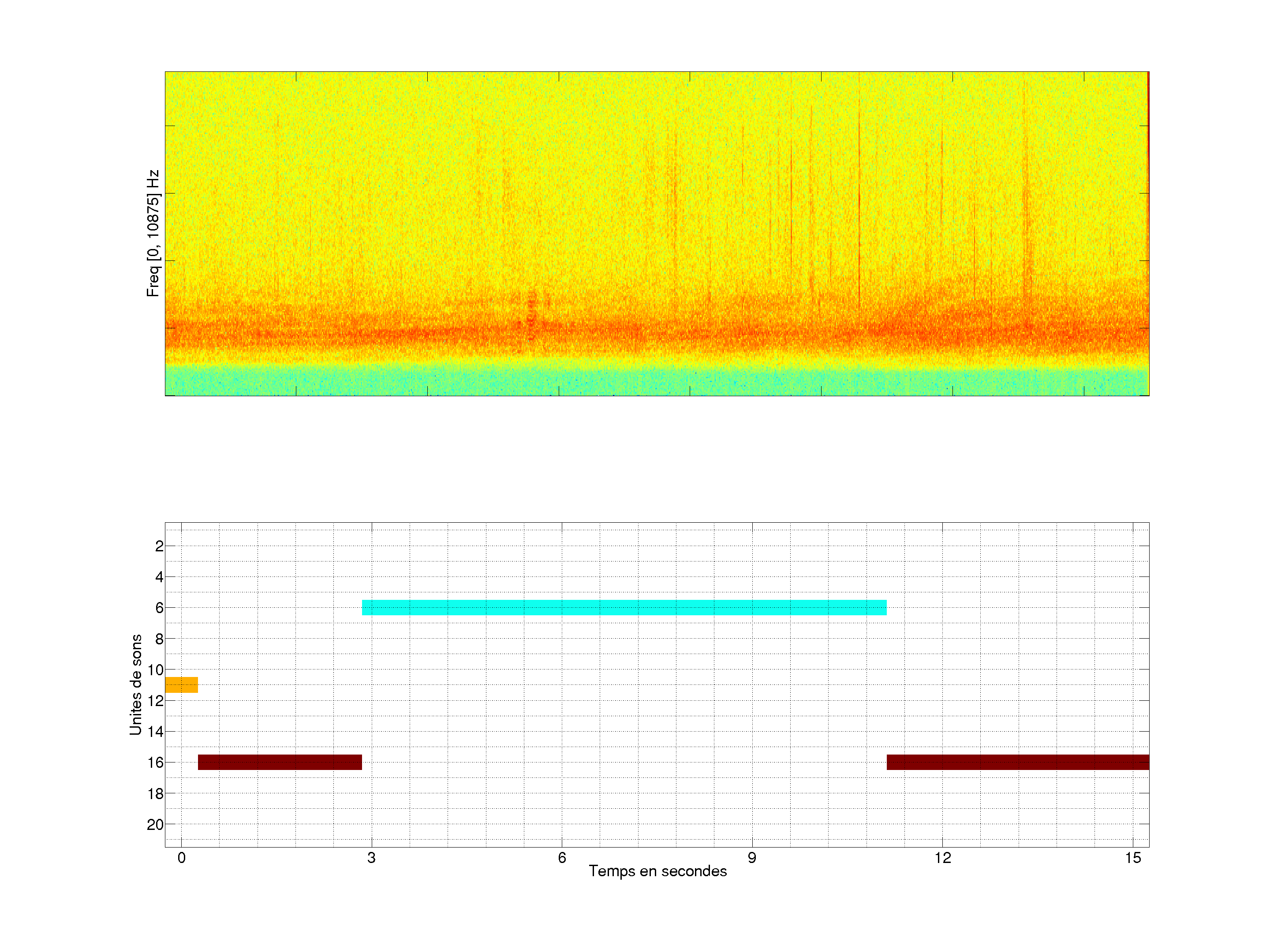Image resolution: width=1270 pixels, height=952 pixels.
Task: Select the right dark red bar at unit 16
Action: [x=1017, y=762]
